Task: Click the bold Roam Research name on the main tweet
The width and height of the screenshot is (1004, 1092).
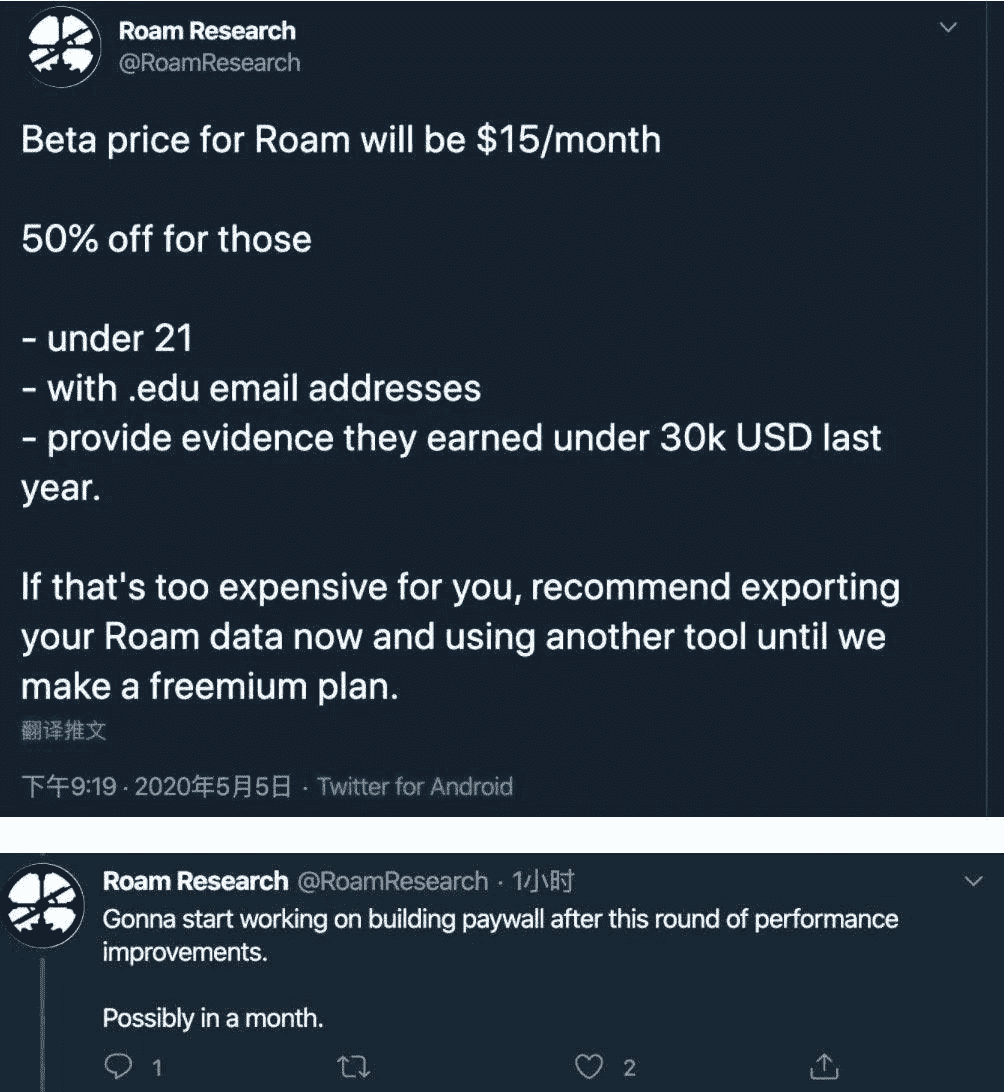Action: coord(207,30)
